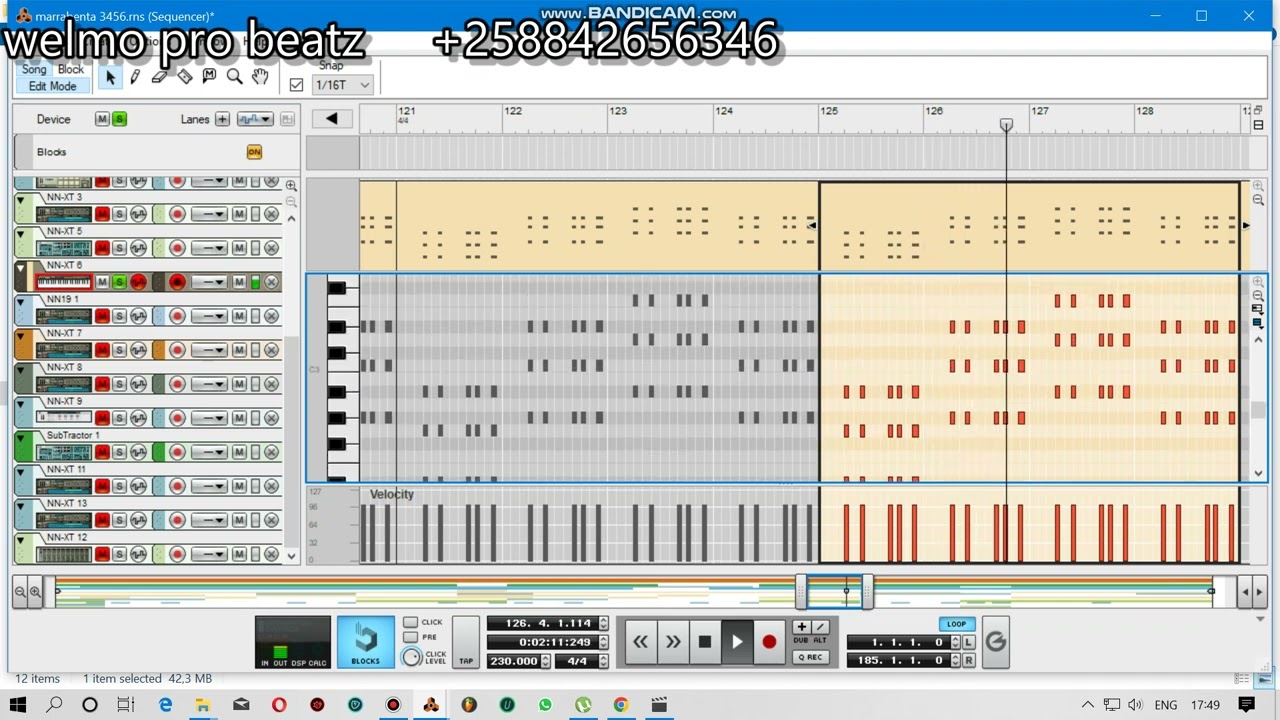Switch to Song view
The width and height of the screenshot is (1280, 720).
click(x=34, y=70)
